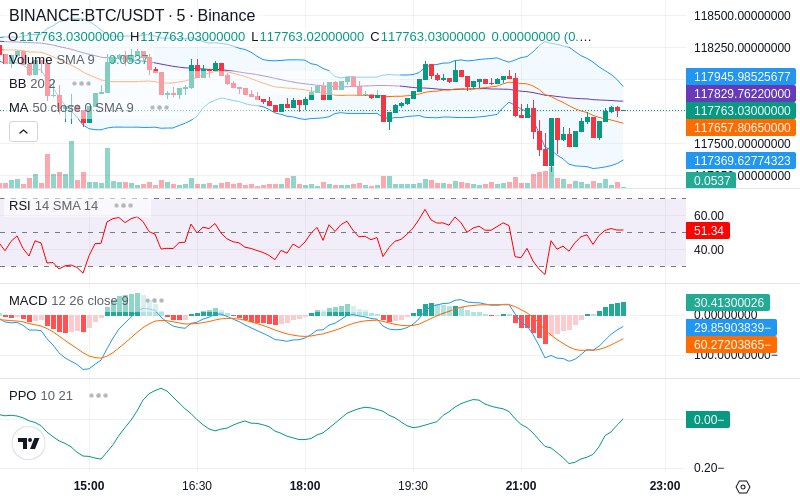Select the RSI 14 SMA 14 legend
800x500 pixels.
pyautogui.click(x=54, y=206)
